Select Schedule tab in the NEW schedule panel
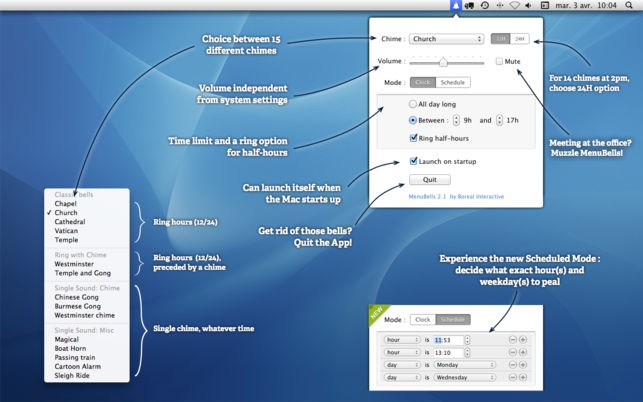 point(453,320)
